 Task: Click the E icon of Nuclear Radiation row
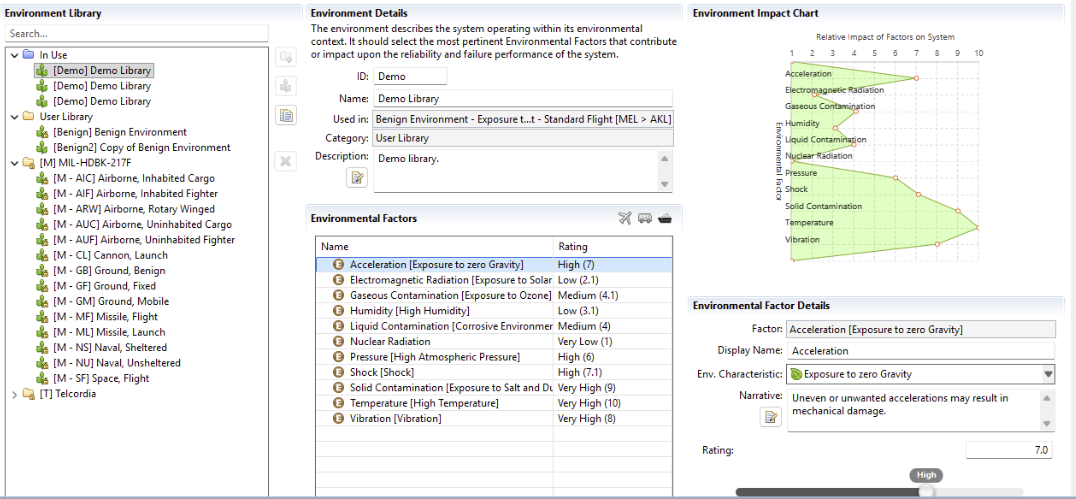coord(338,341)
